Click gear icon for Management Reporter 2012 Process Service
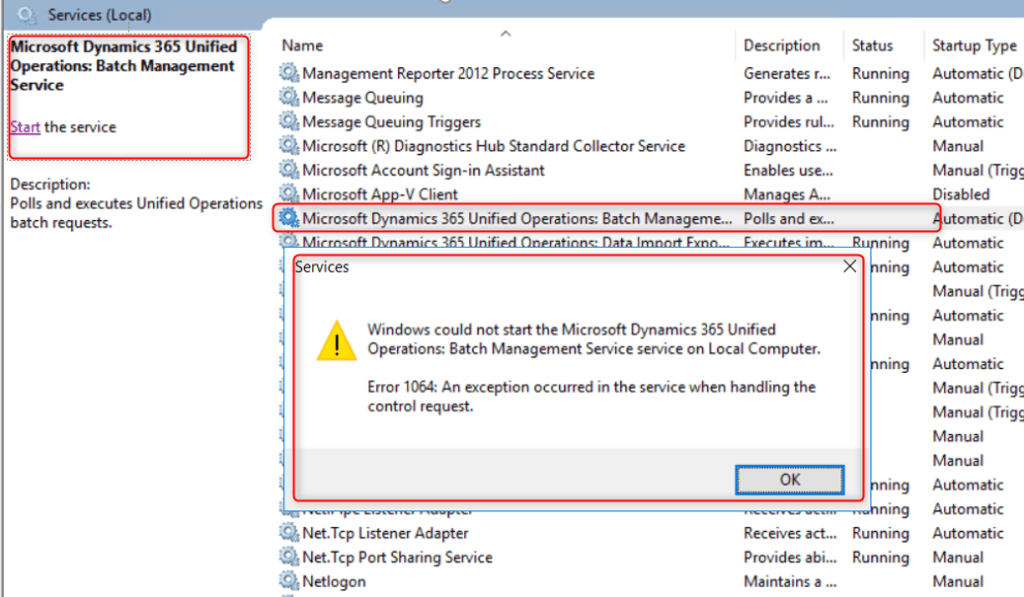 289,73
